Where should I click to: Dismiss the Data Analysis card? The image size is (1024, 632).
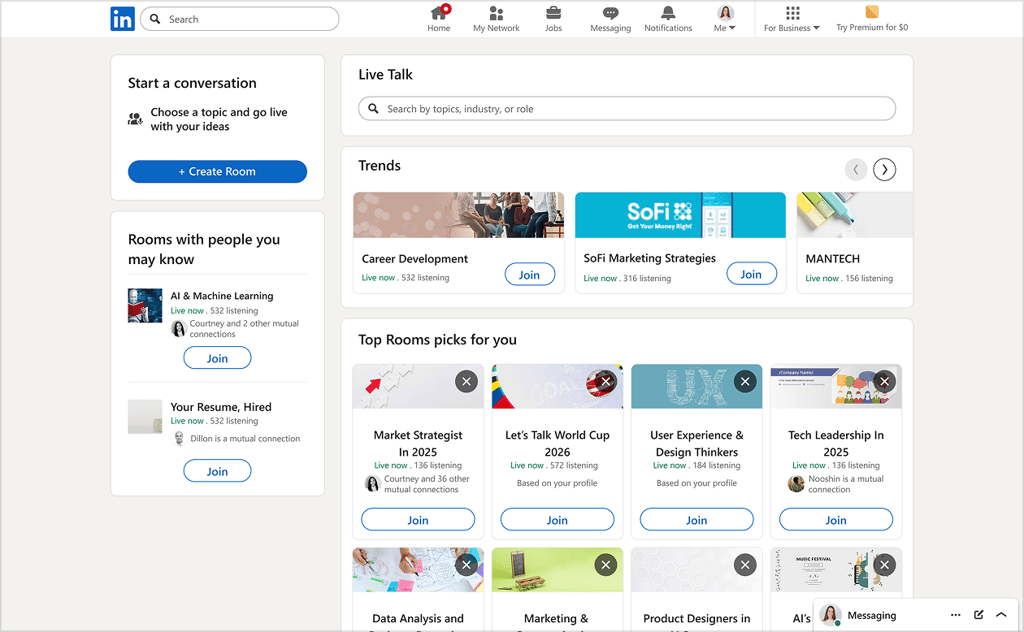pyautogui.click(x=466, y=565)
